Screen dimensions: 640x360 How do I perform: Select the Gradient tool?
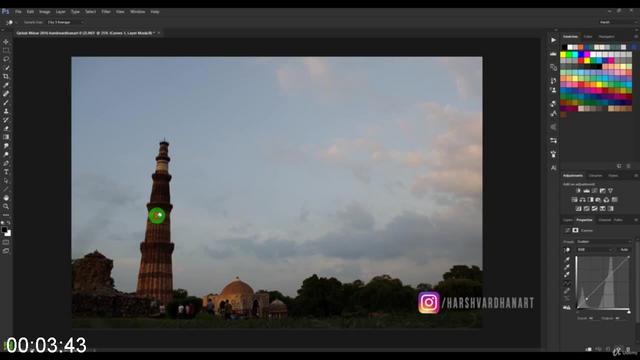tap(6, 137)
